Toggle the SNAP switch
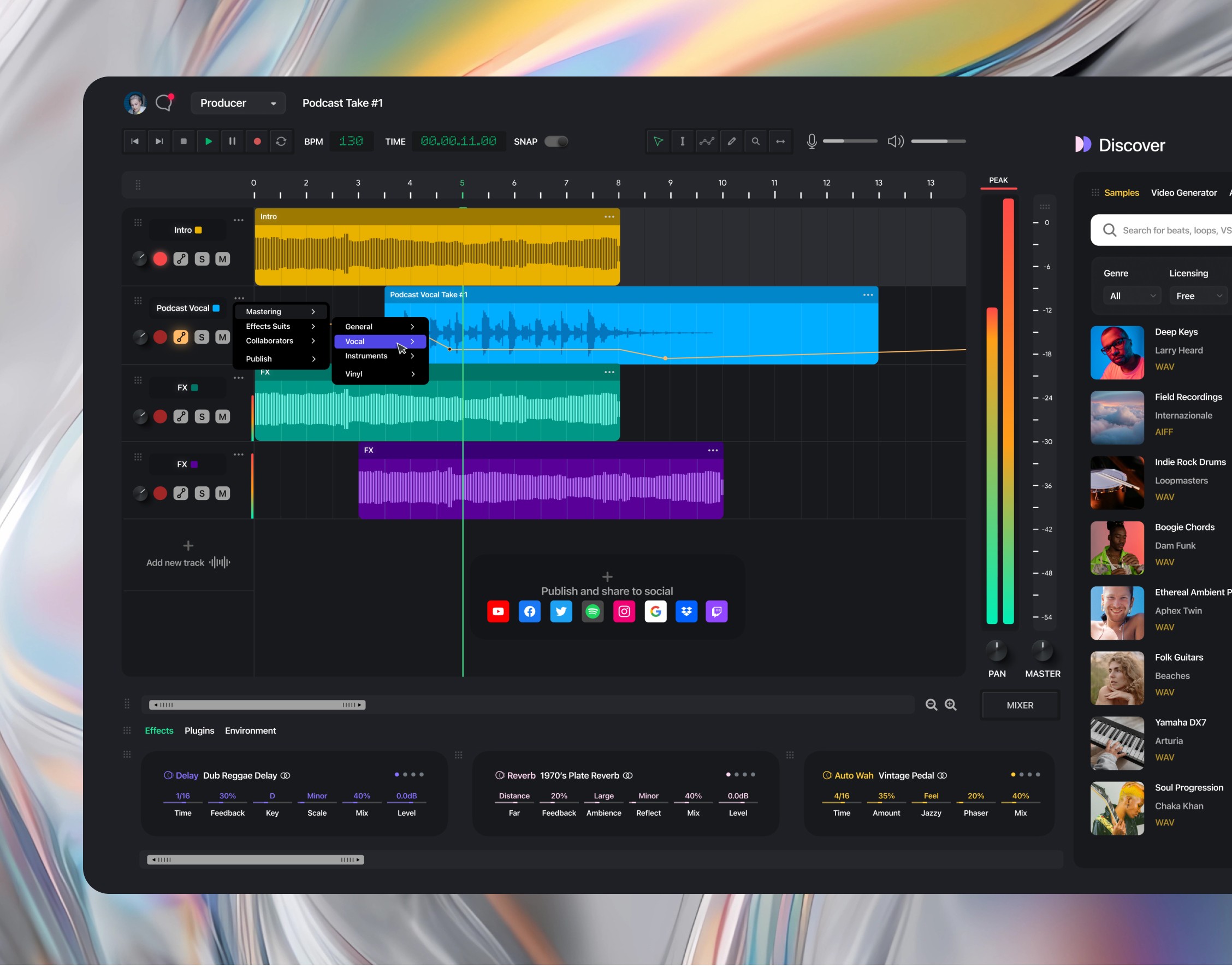Image resolution: width=1232 pixels, height=966 pixels. point(556,142)
